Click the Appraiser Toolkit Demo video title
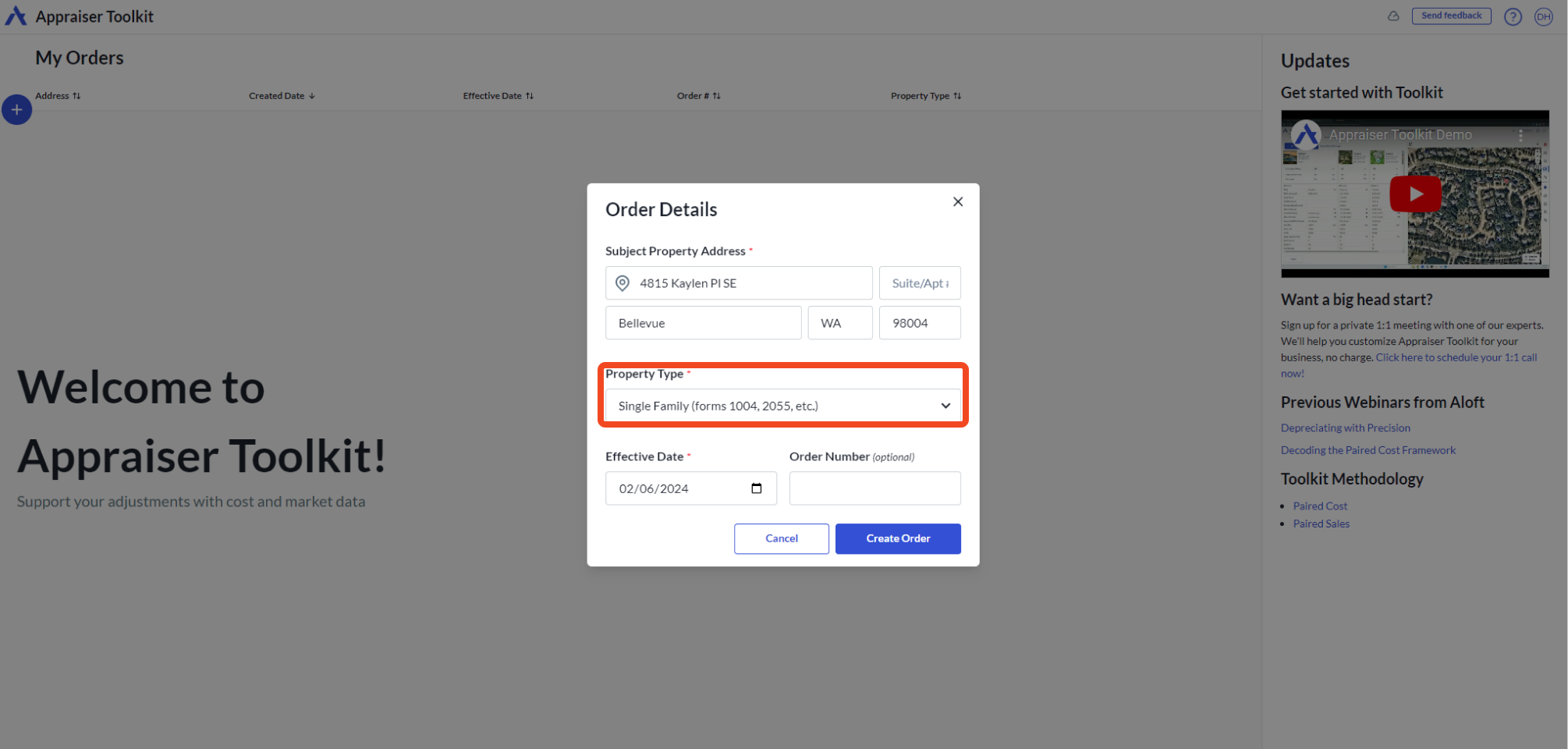The height and width of the screenshot is (749, 1568). click(x=1400, y=135)
